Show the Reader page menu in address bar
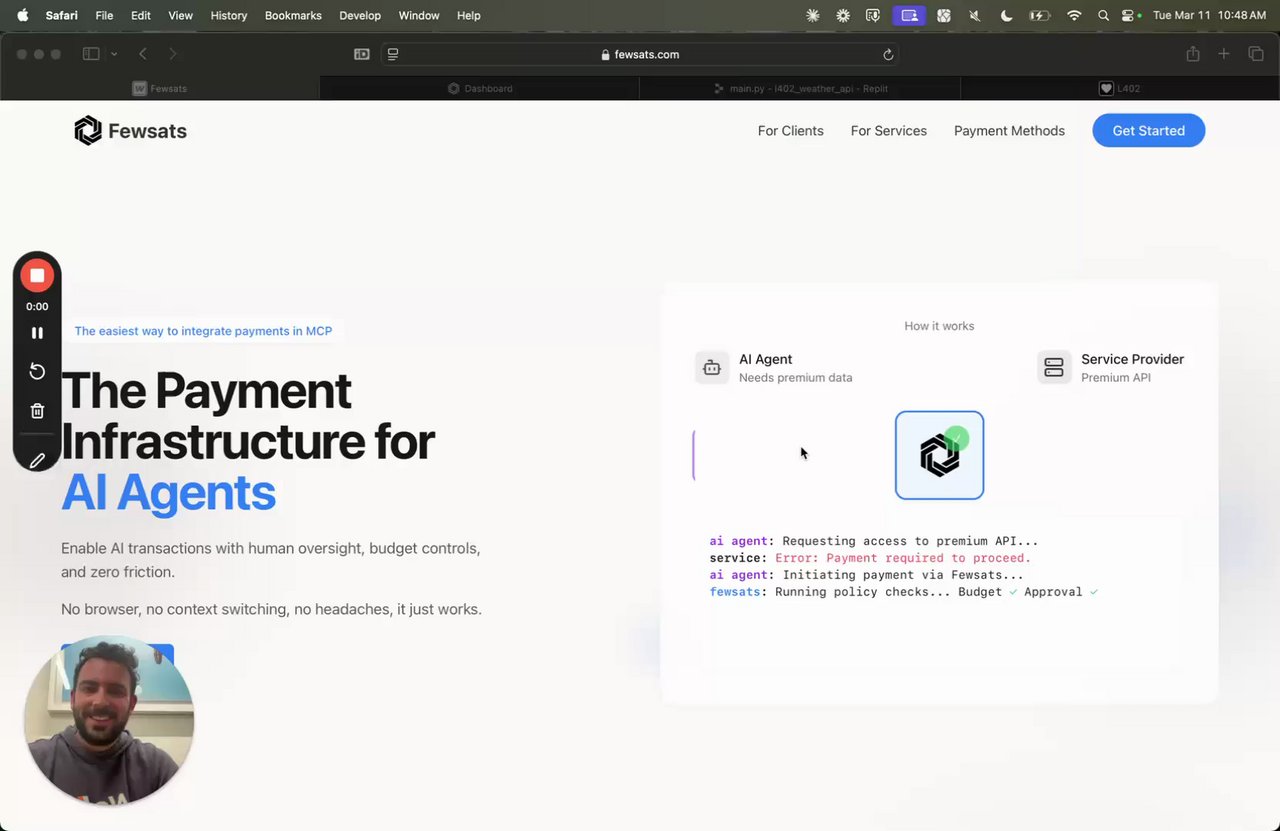Image resolution: width=1280 pixels, height=831 pixels. [393, 54]
